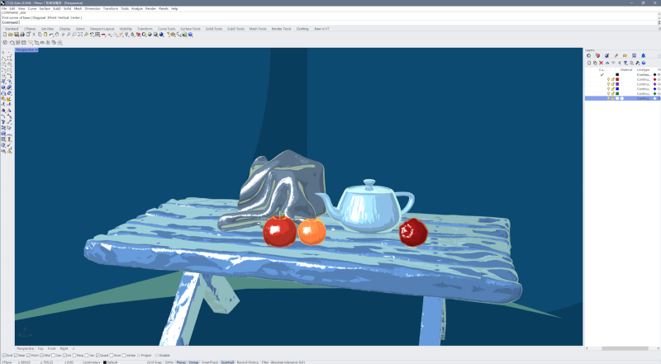This screenshot has width=661, height=364.
Task: Click the blue Help icon ending Standard toolbar
Action: coord(190,35)
